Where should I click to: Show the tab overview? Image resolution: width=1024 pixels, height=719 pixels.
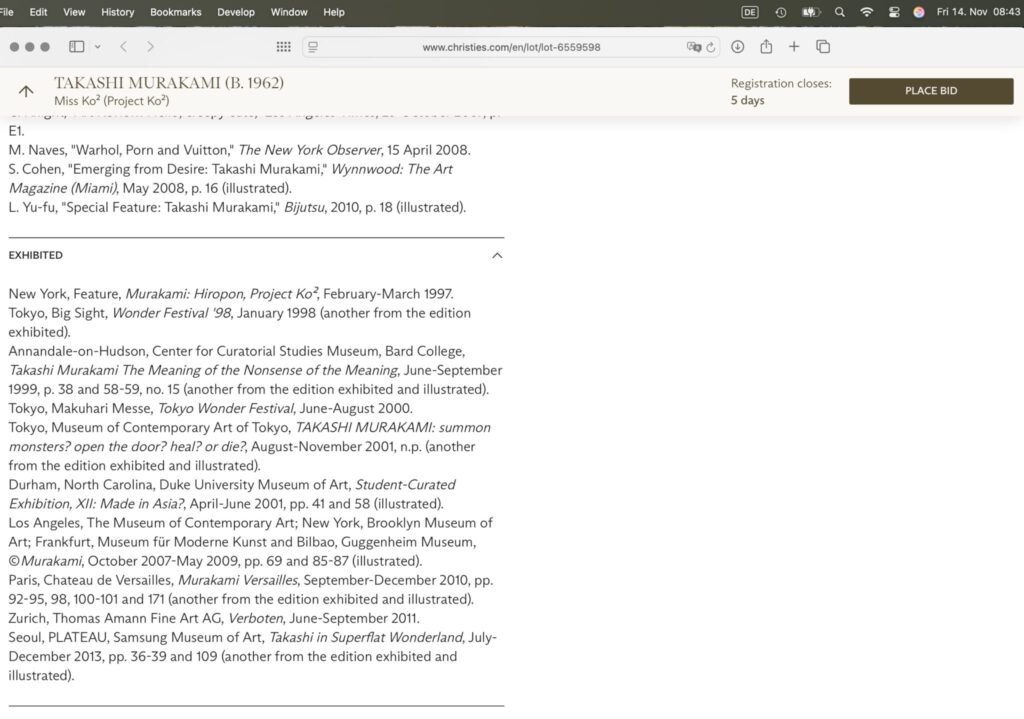(823, 47)
